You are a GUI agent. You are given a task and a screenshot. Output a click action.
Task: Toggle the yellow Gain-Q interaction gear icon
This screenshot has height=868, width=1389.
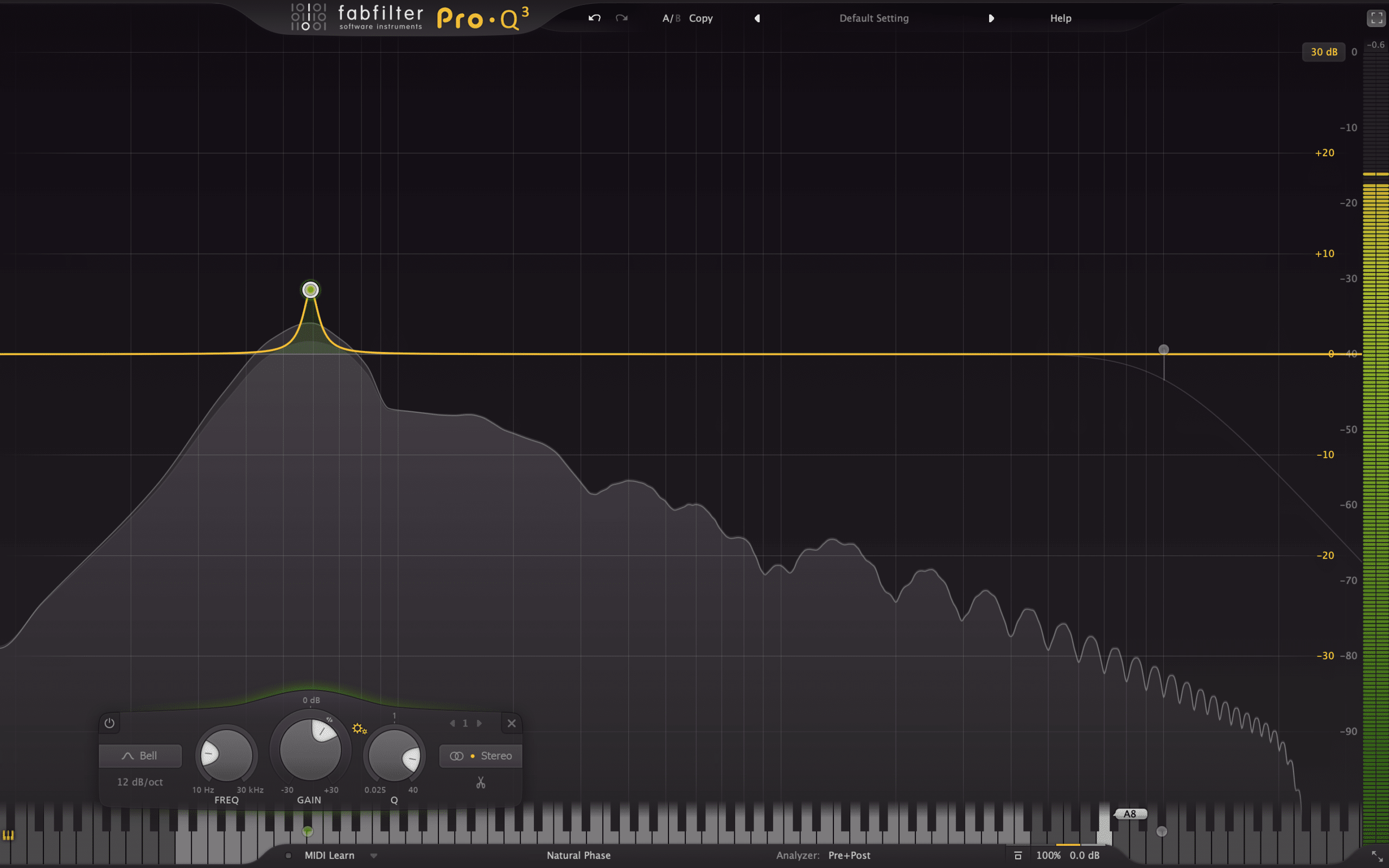pyautogui.click(x=359, y=729)
